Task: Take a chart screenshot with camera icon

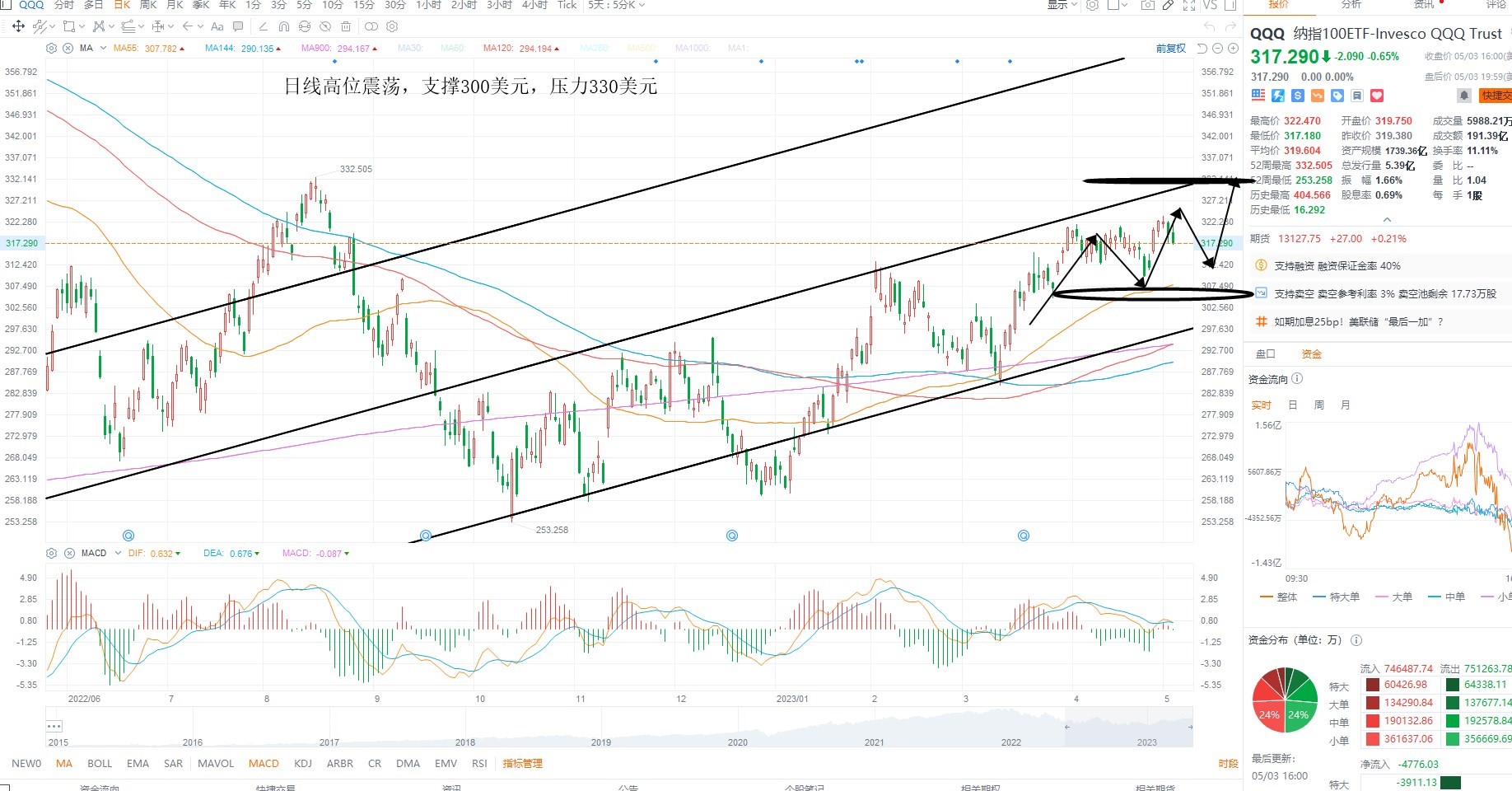Action: pyautogui.click(x=1147, y=5)
